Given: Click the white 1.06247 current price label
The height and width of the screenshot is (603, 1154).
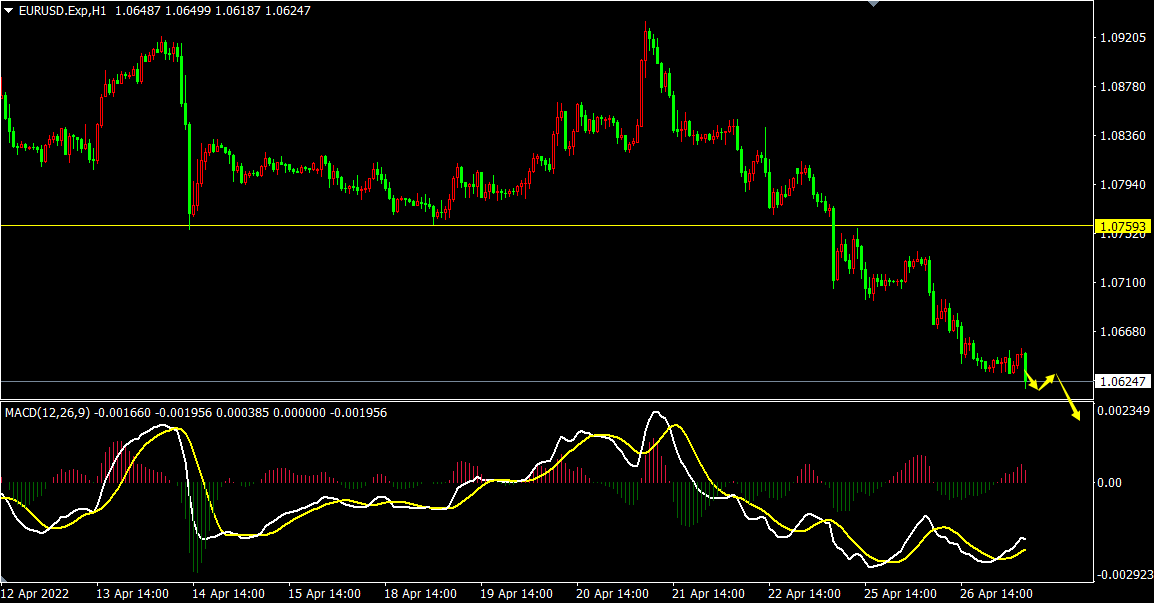Looking at the screenshot, I should [x=1123, y=381].
